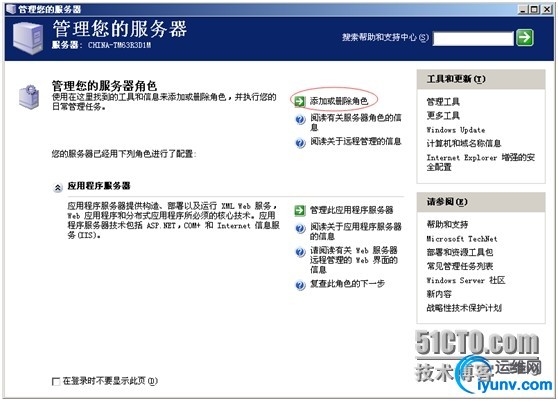Open 帮助和支持 link
Screen dimensions: 558x401
(x=447, y=225)
